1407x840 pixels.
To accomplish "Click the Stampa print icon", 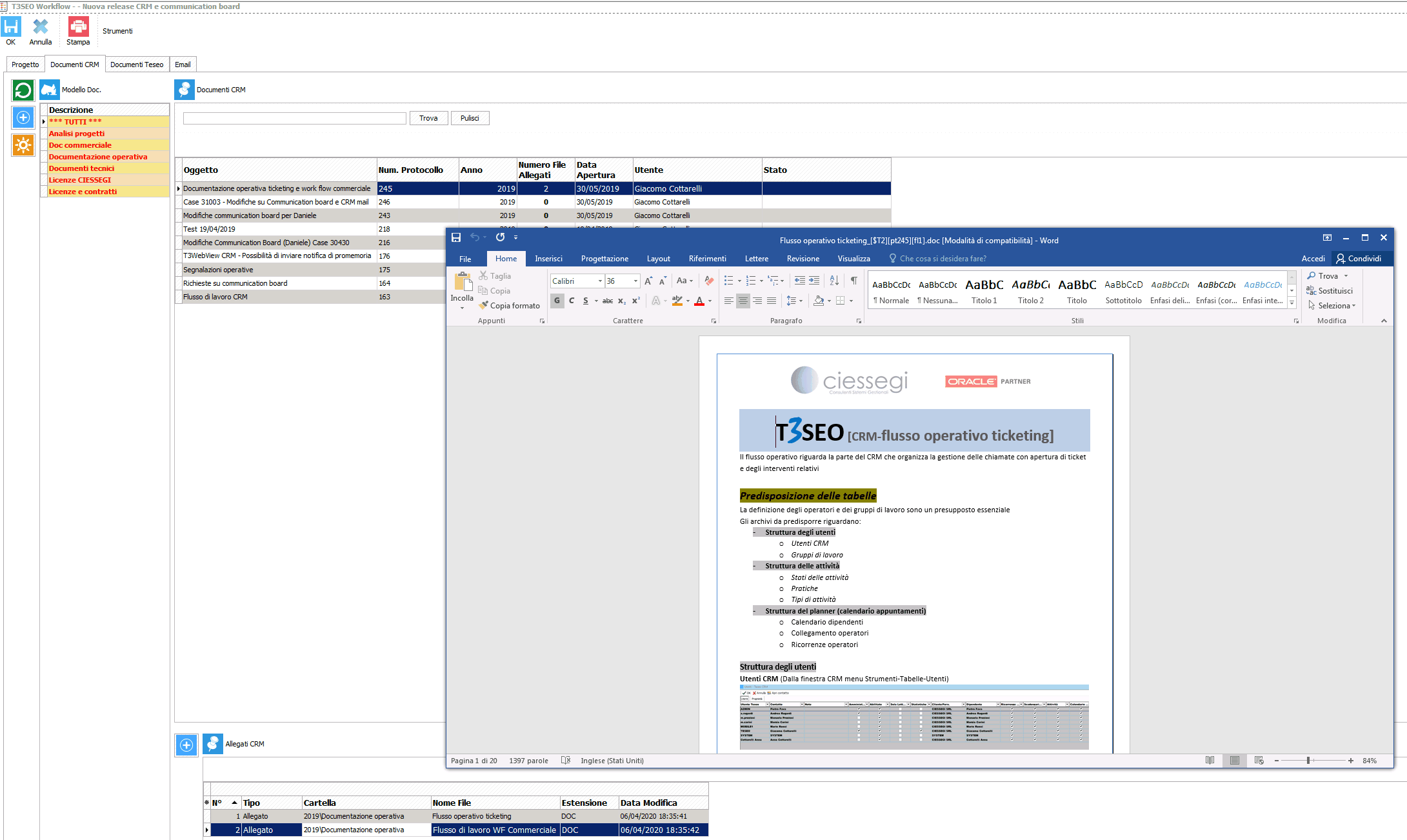I will click(x=78, y=26).
